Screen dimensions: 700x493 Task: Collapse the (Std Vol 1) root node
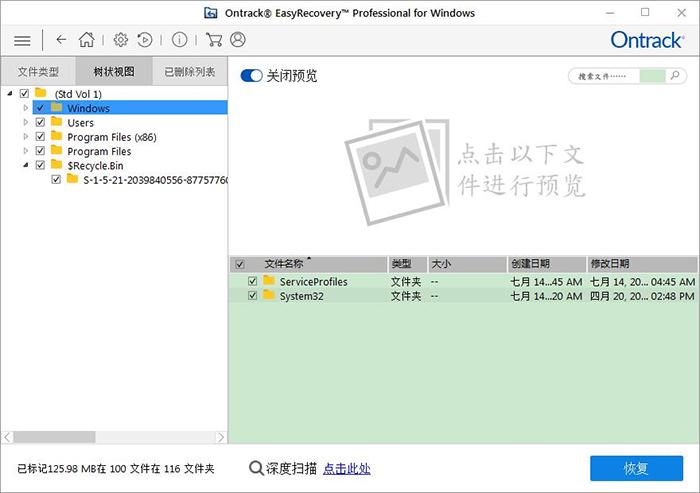tap(9, 93)
